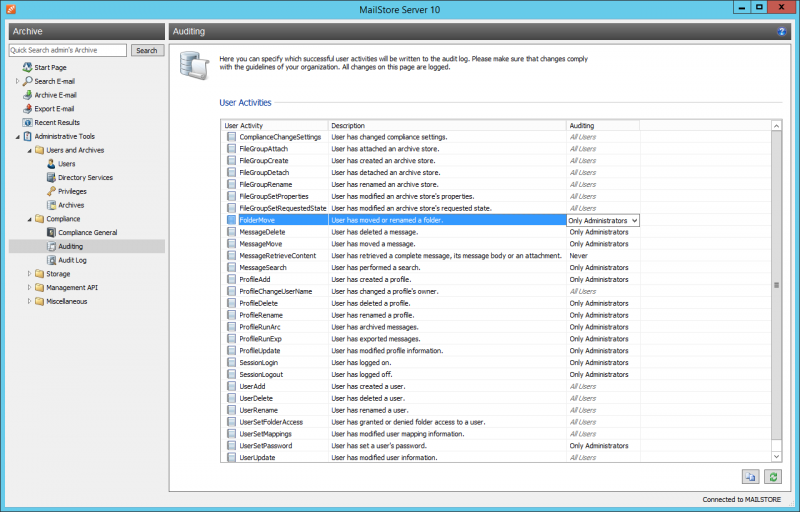Click the Directory Services icon
The height and width of the screenshot is (512, 800).
coord(51,177)
